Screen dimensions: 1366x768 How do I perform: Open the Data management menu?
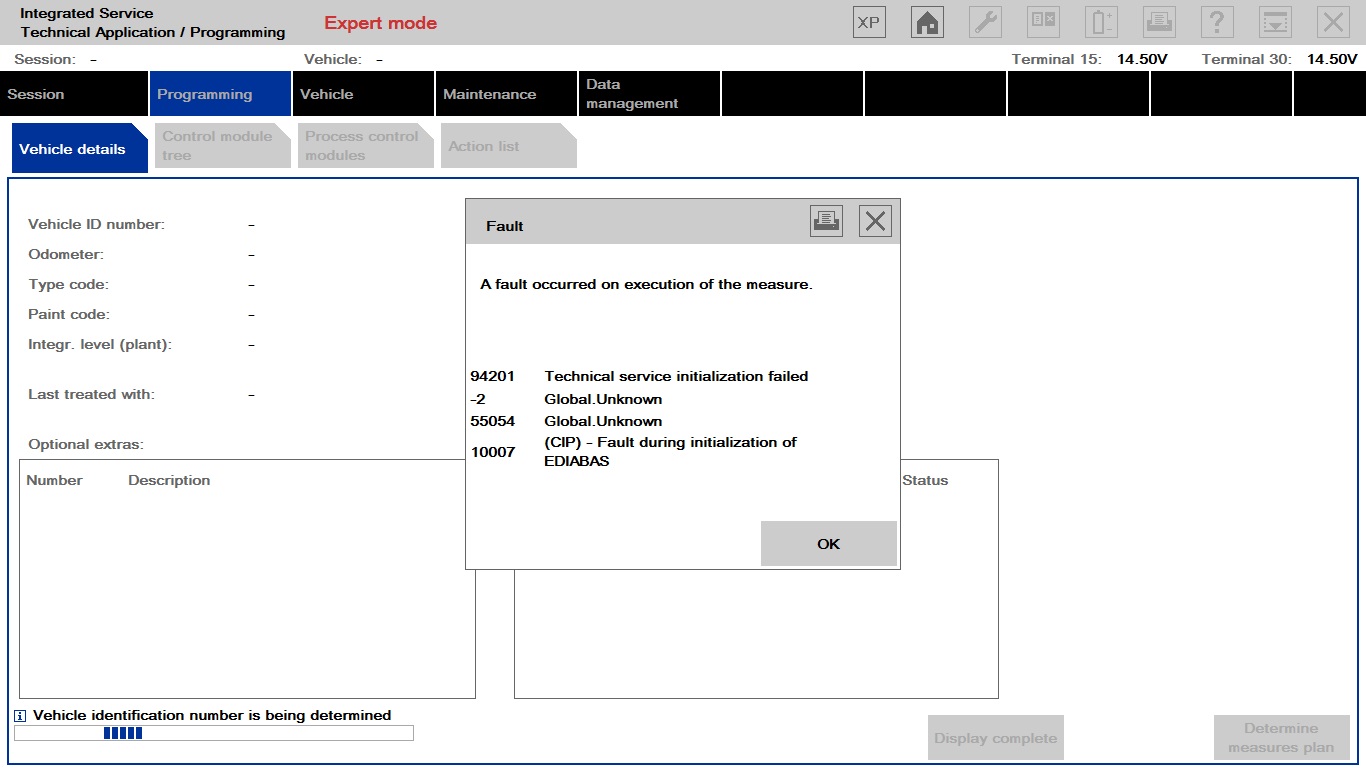pos(649,94)
